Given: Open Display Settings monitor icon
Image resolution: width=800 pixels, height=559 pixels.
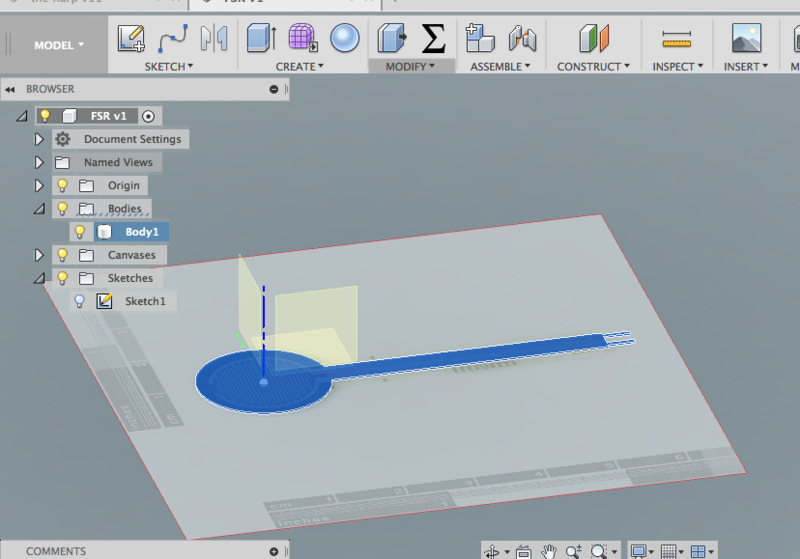Looking at the screenshot, I should point(638,551).
